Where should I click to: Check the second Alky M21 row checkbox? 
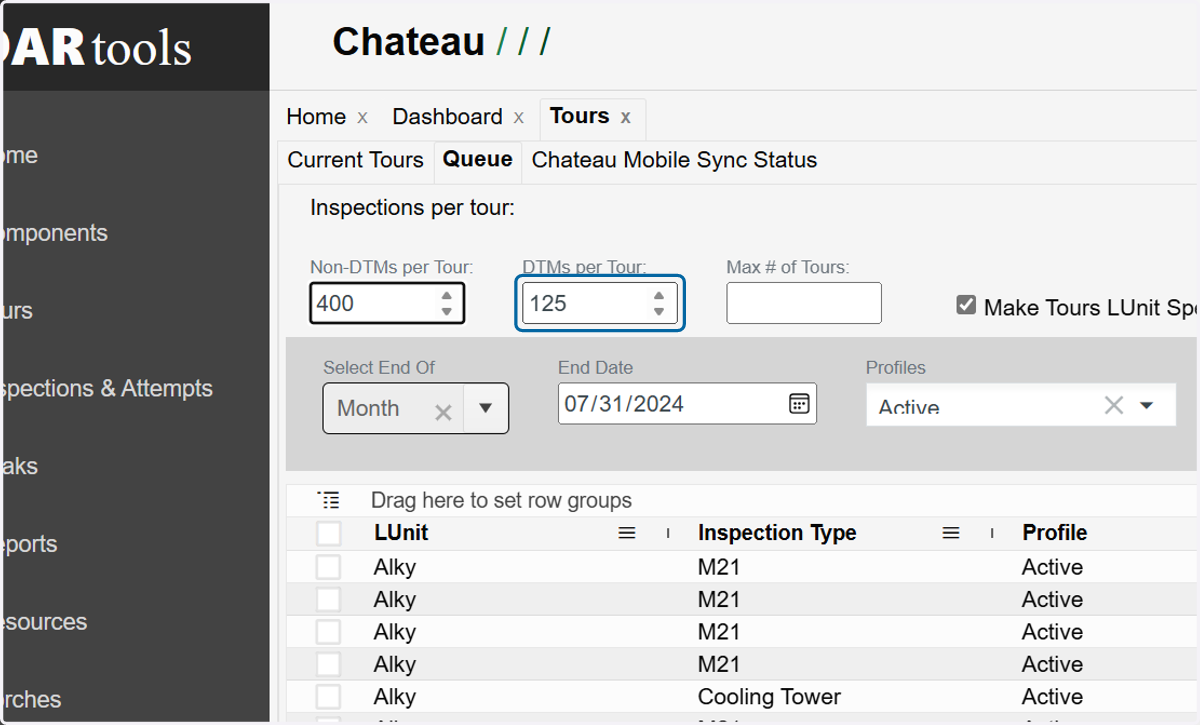328,600
